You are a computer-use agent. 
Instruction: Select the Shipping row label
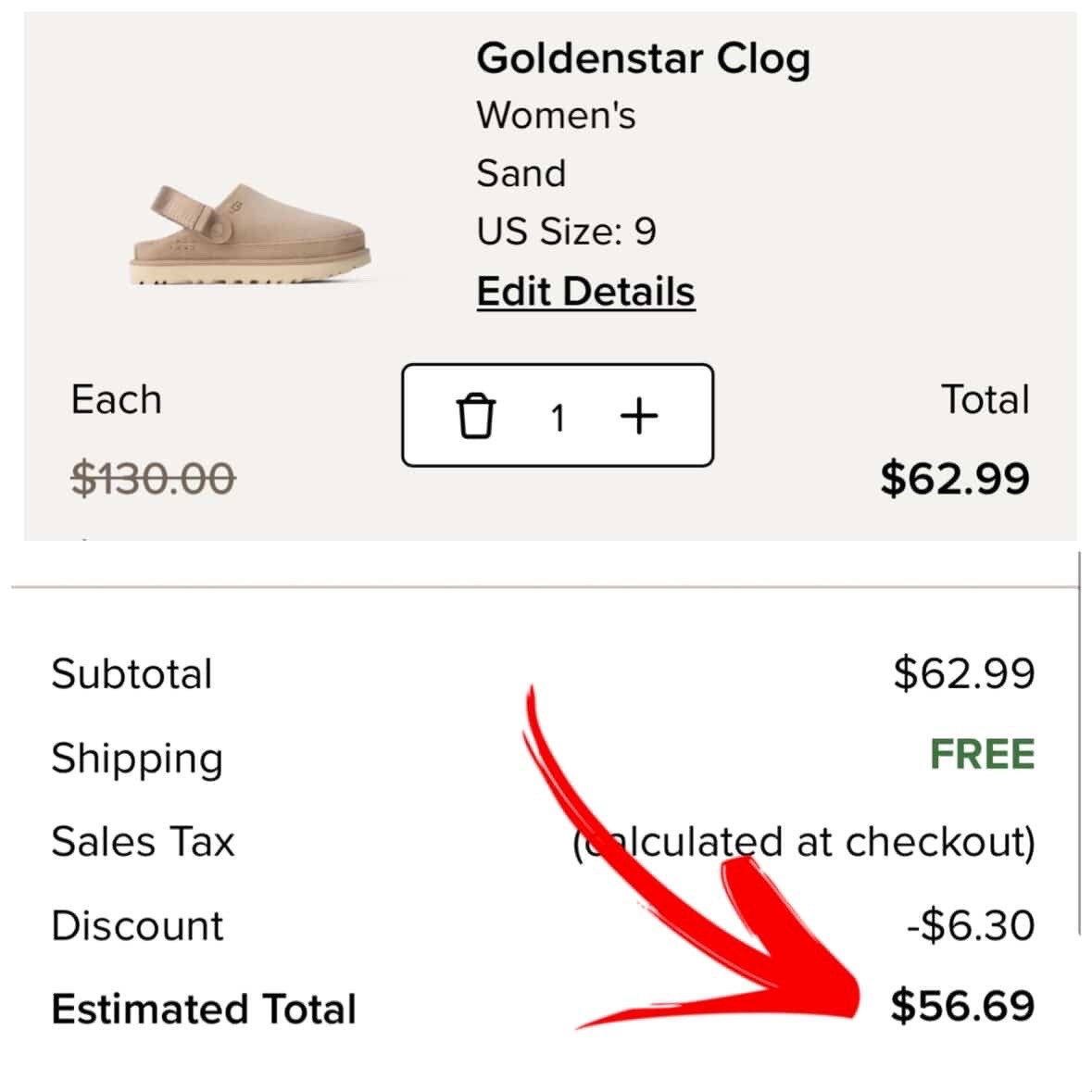[x=137, y=758]
